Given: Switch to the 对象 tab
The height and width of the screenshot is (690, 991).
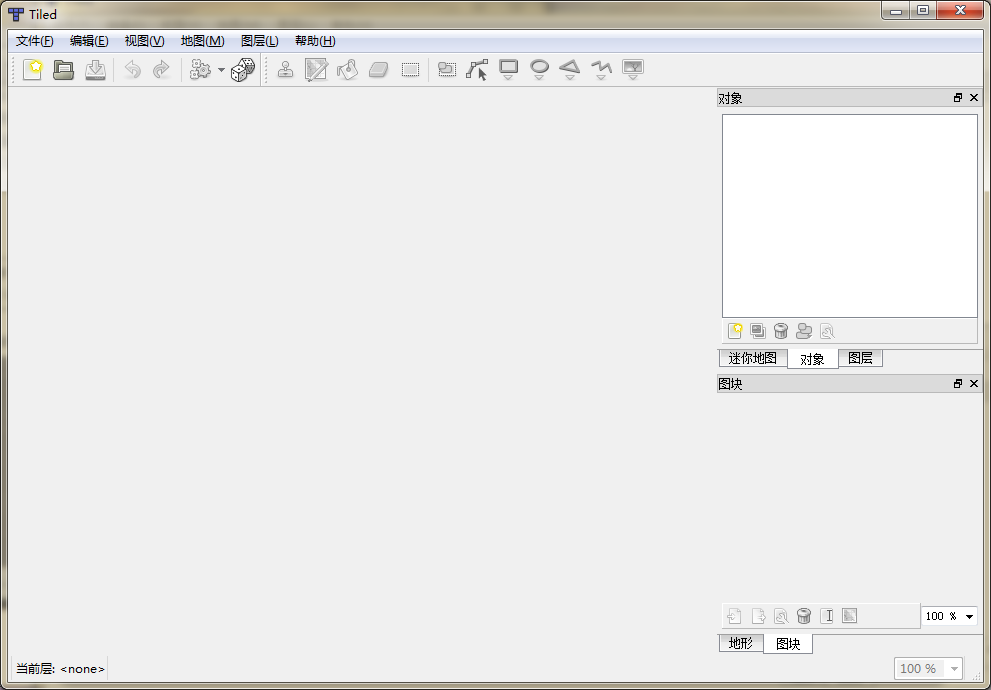Looking at the screenshot, I should [812, 359].
